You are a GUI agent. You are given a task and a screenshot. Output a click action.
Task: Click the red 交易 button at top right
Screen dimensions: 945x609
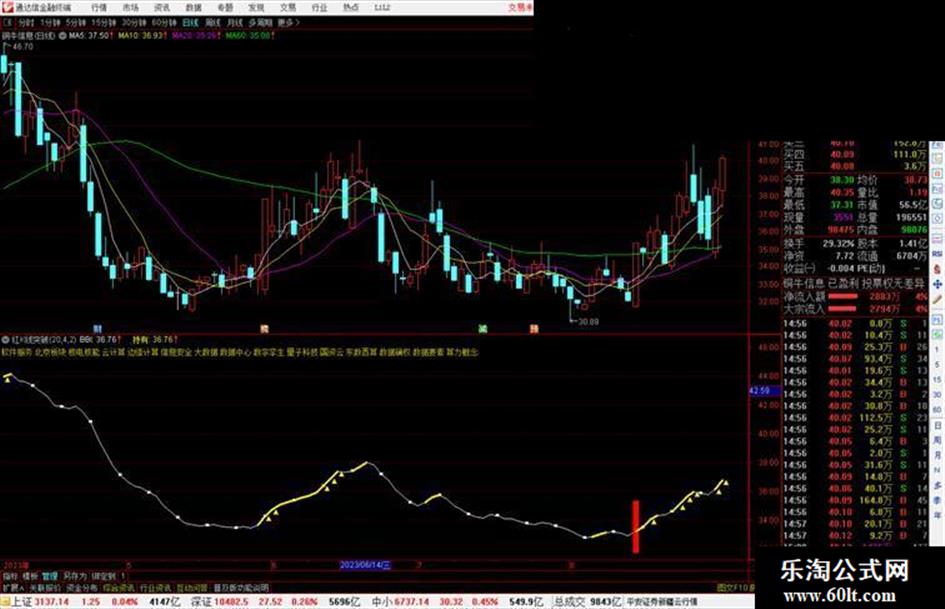pyautogui.click(x=520, y=7)
